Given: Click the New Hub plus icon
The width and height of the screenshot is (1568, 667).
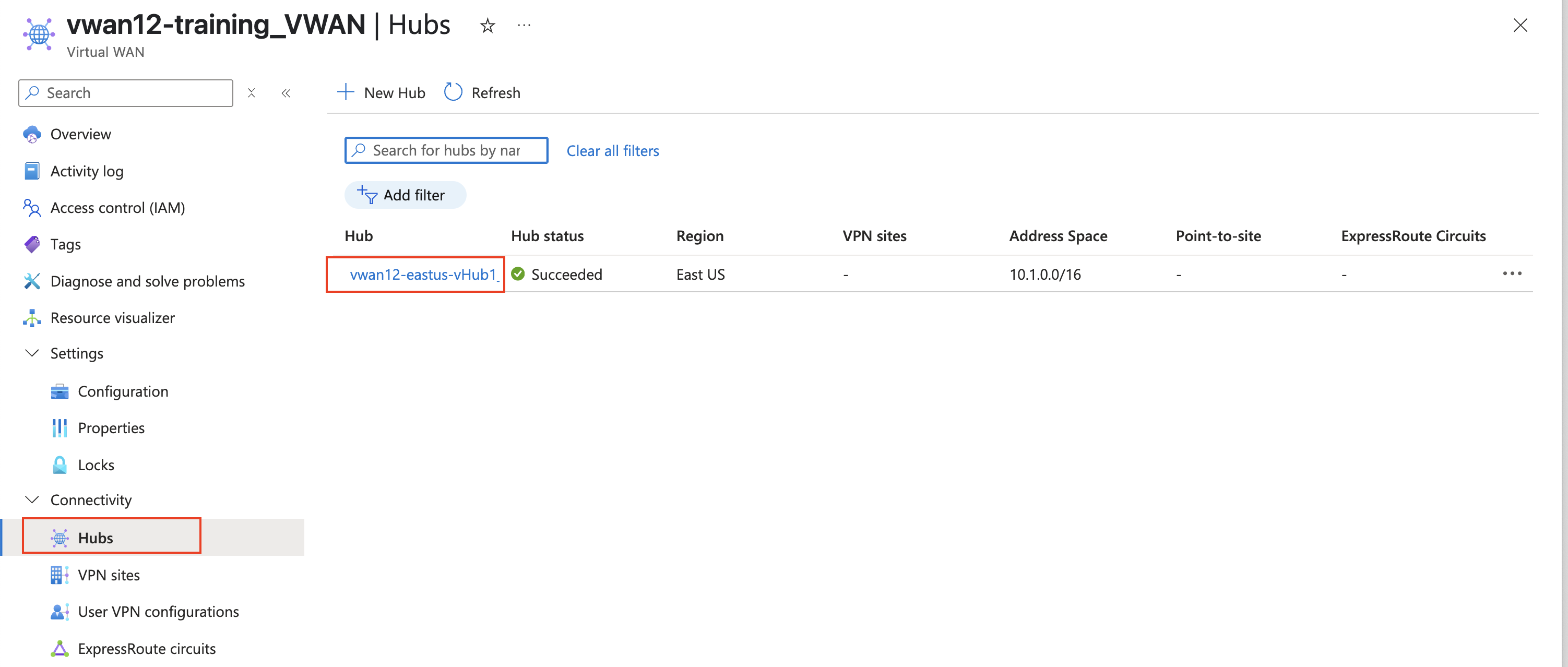Looking at the screenshot, I should click(x=346, y=92).
